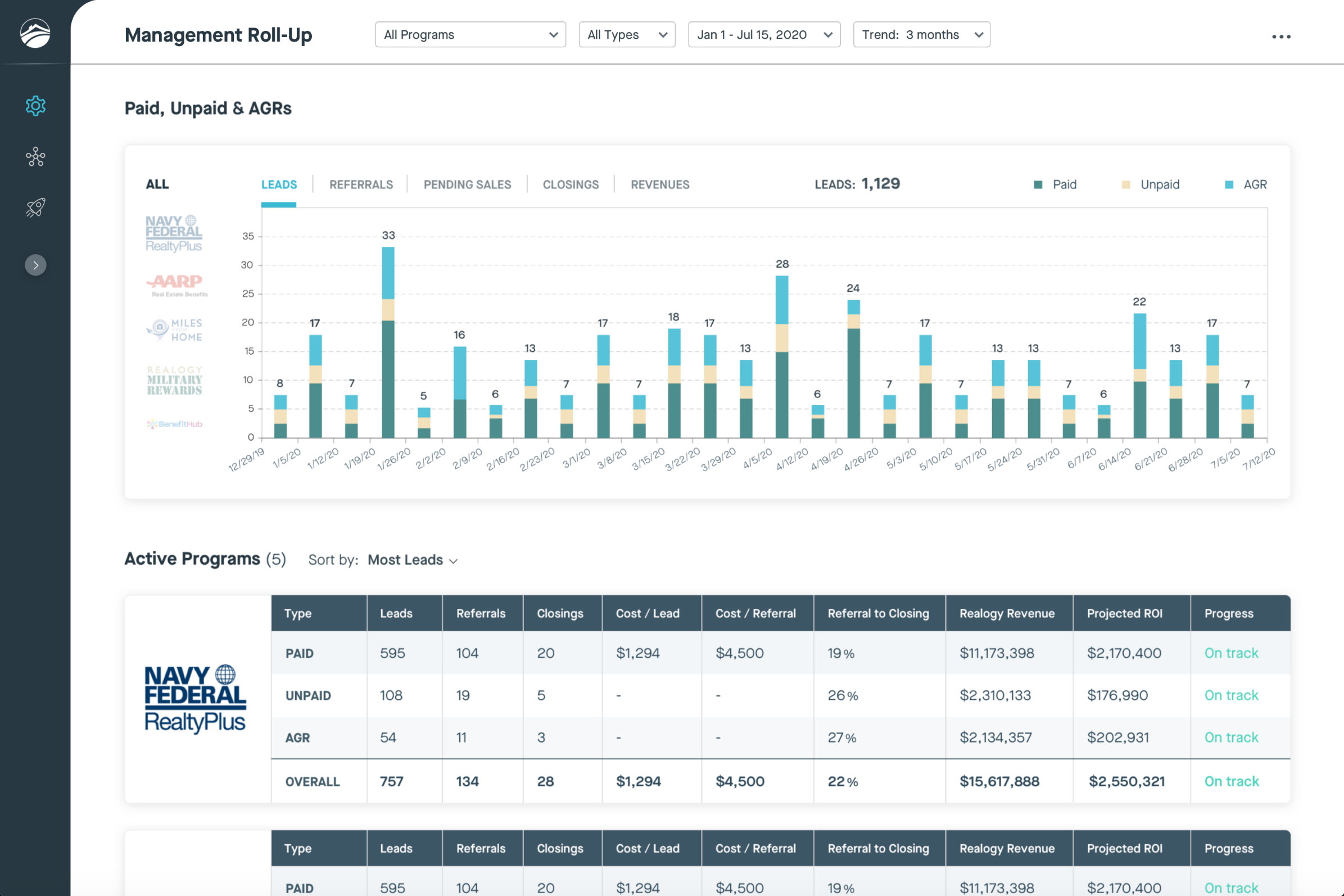The width and height of the screenshot is (1344, 896).
Task: Open the settings gear icon
Action: (x=35, y=106)
